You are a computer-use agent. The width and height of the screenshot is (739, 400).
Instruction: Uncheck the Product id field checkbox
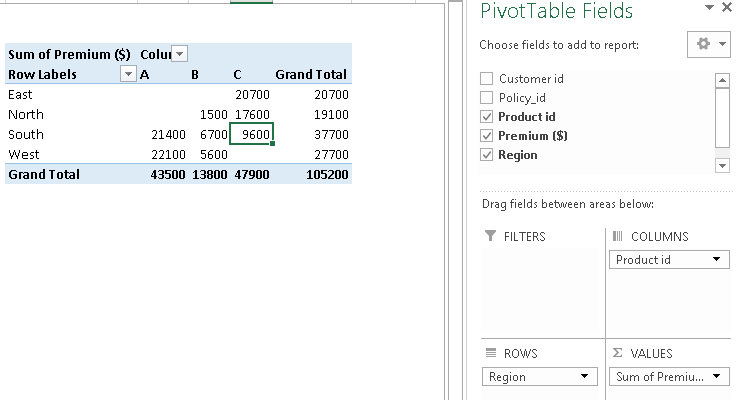click(487, 117)
